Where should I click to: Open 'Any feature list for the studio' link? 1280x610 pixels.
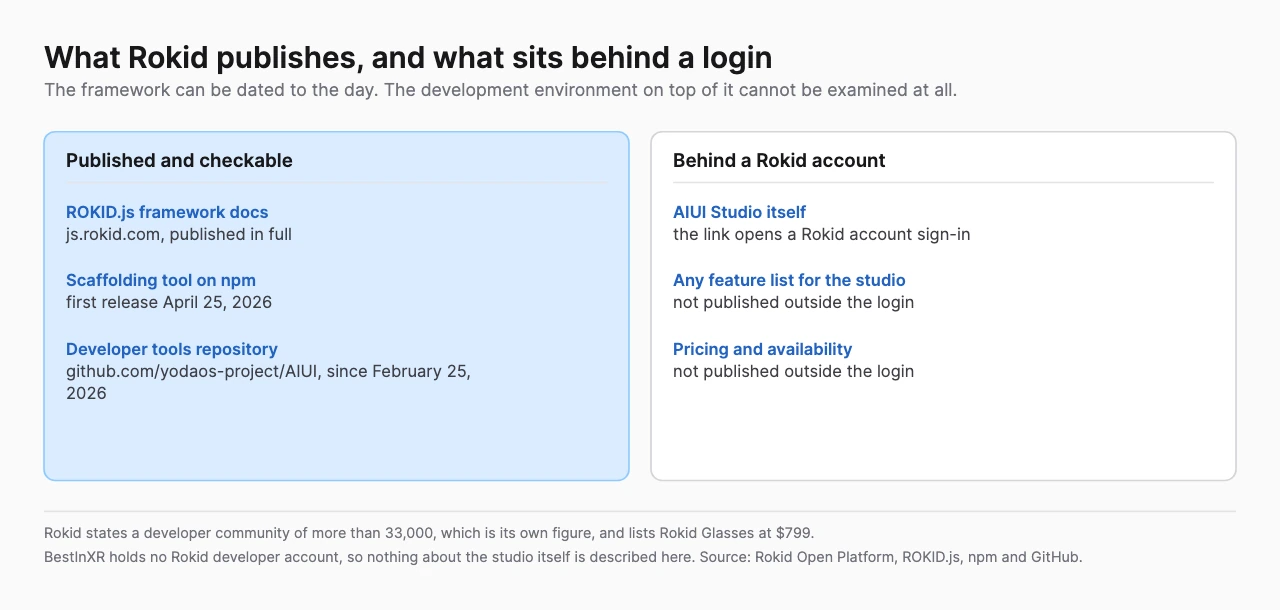click(x=789, y=280)
